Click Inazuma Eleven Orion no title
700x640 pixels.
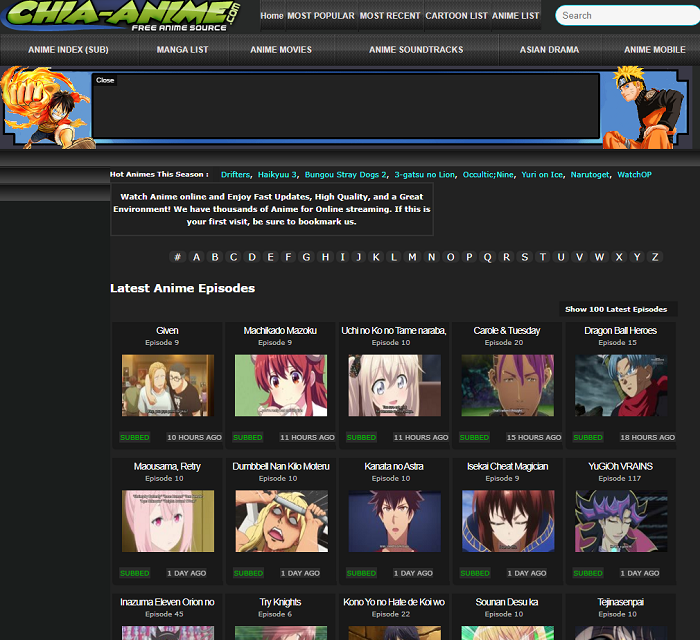[x=167, y=602]
